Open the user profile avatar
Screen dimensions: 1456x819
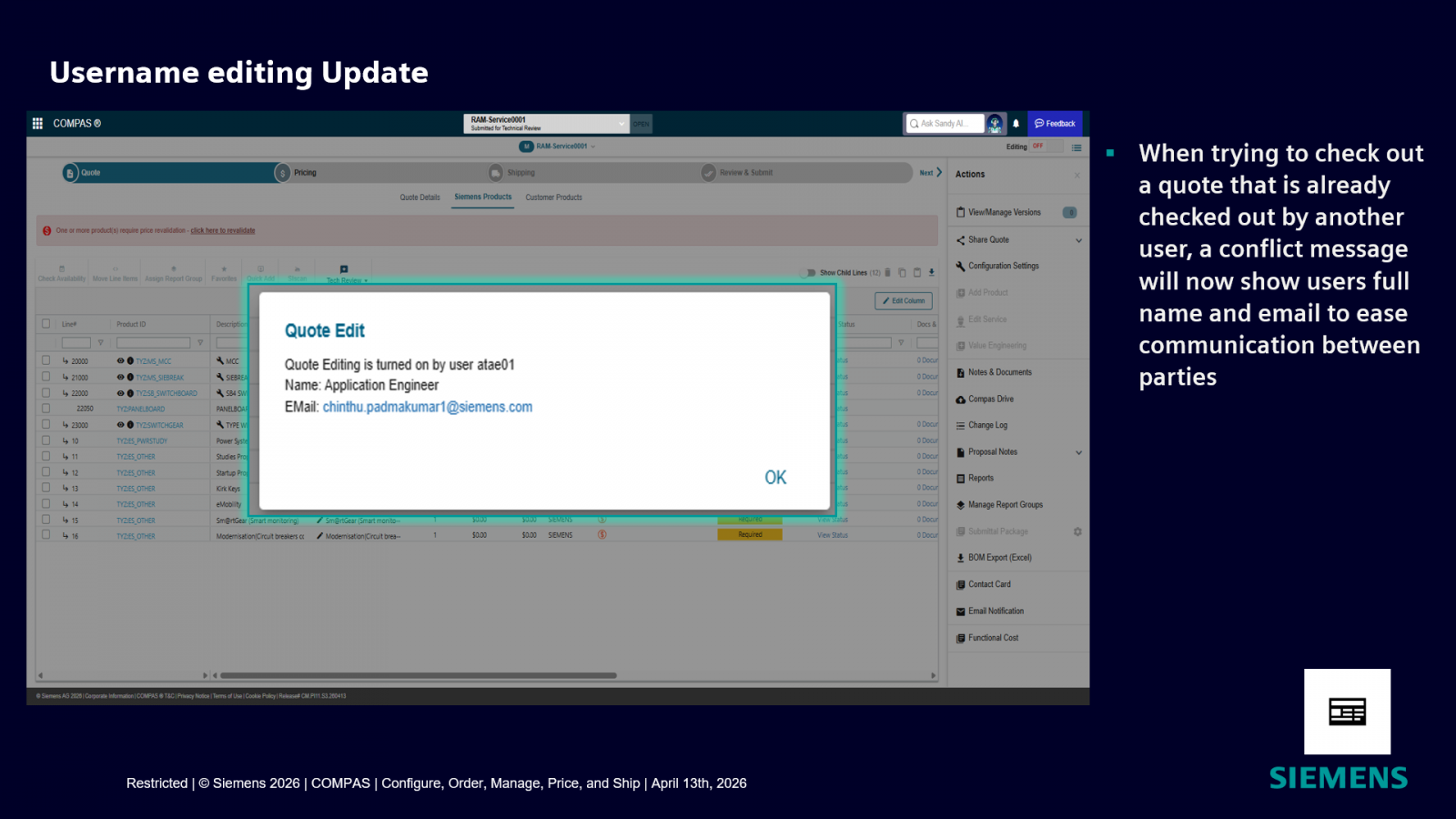click(x=995, y=124)
